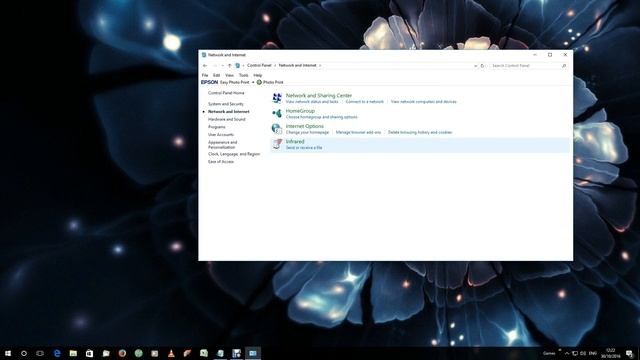This screenshot has width=640, height=360.
Task: Open the Tools menu
Action: tap(243, 75)
